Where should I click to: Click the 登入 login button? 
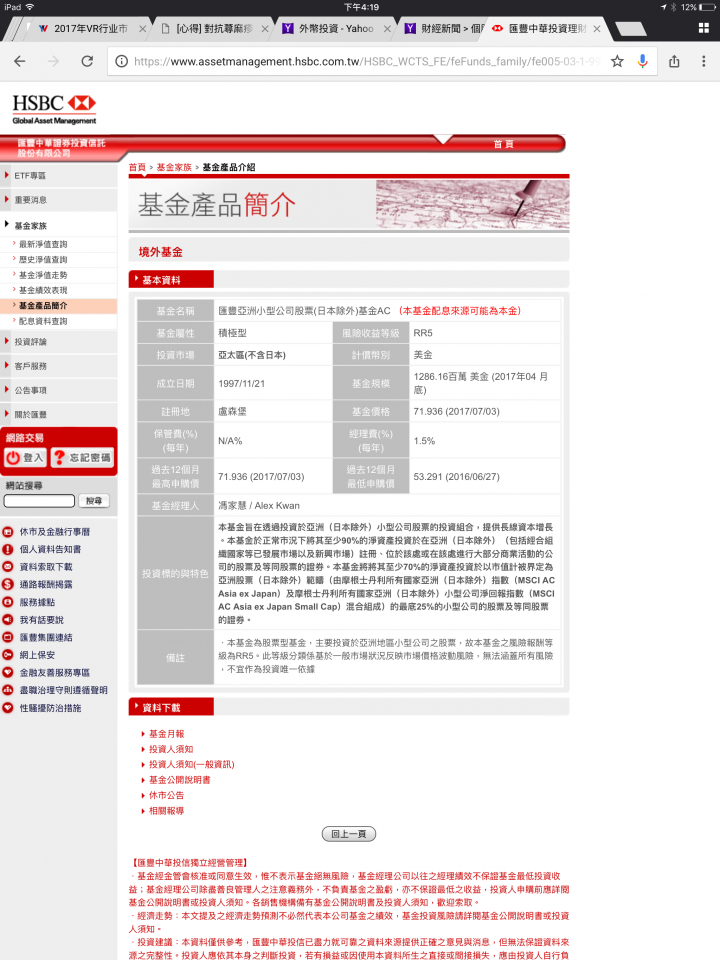25,457
